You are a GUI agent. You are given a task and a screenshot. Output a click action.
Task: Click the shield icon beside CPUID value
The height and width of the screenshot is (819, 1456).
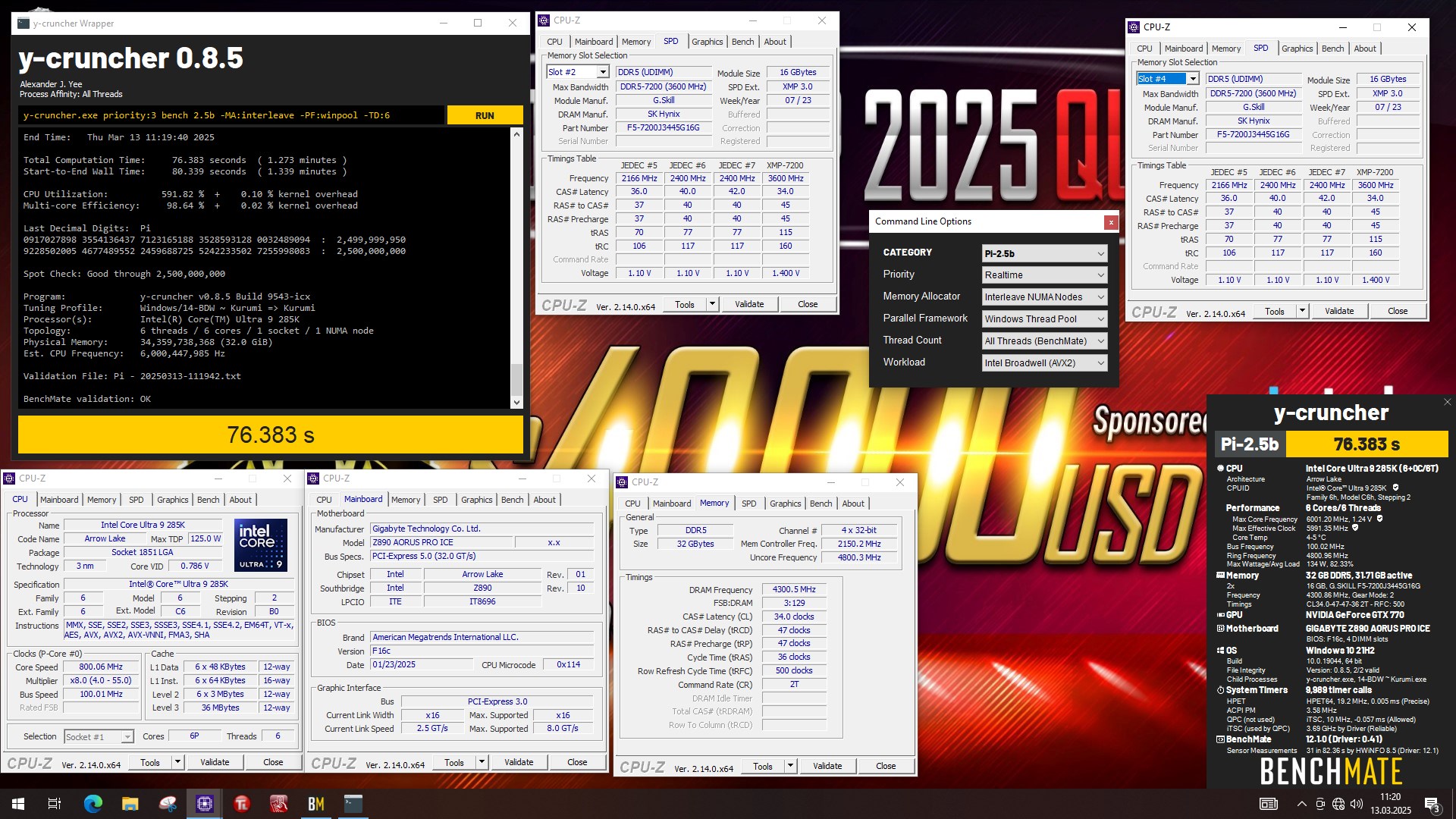(x=1395, y=488)
